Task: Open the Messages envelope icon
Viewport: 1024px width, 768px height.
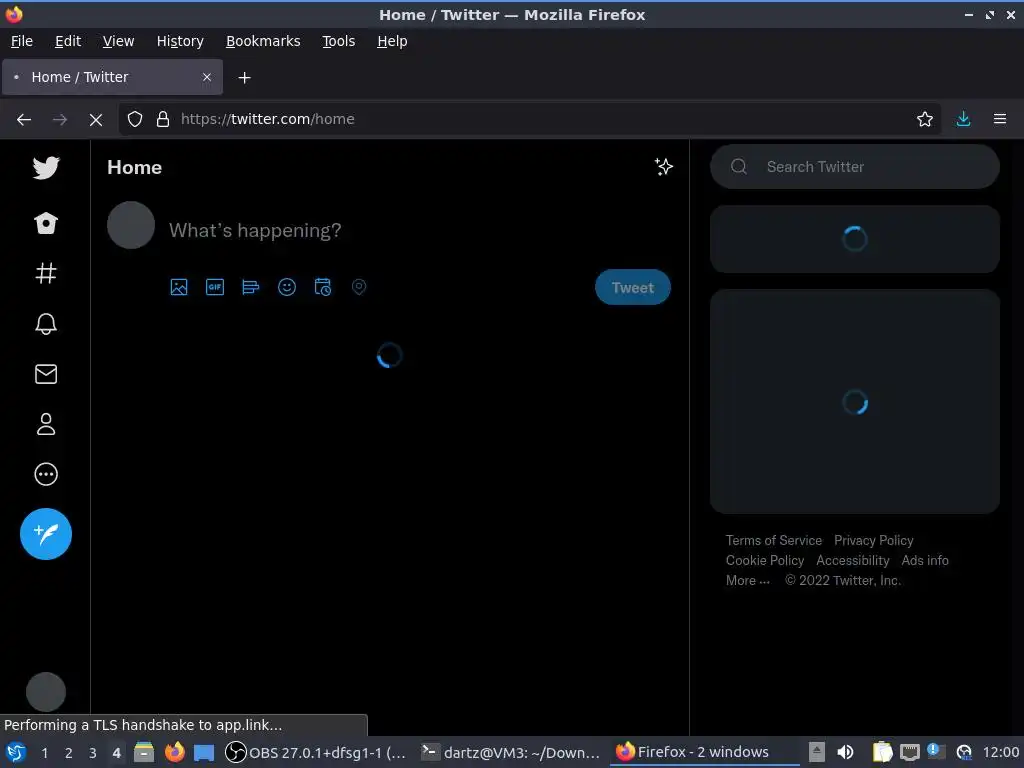Action: 46,374
